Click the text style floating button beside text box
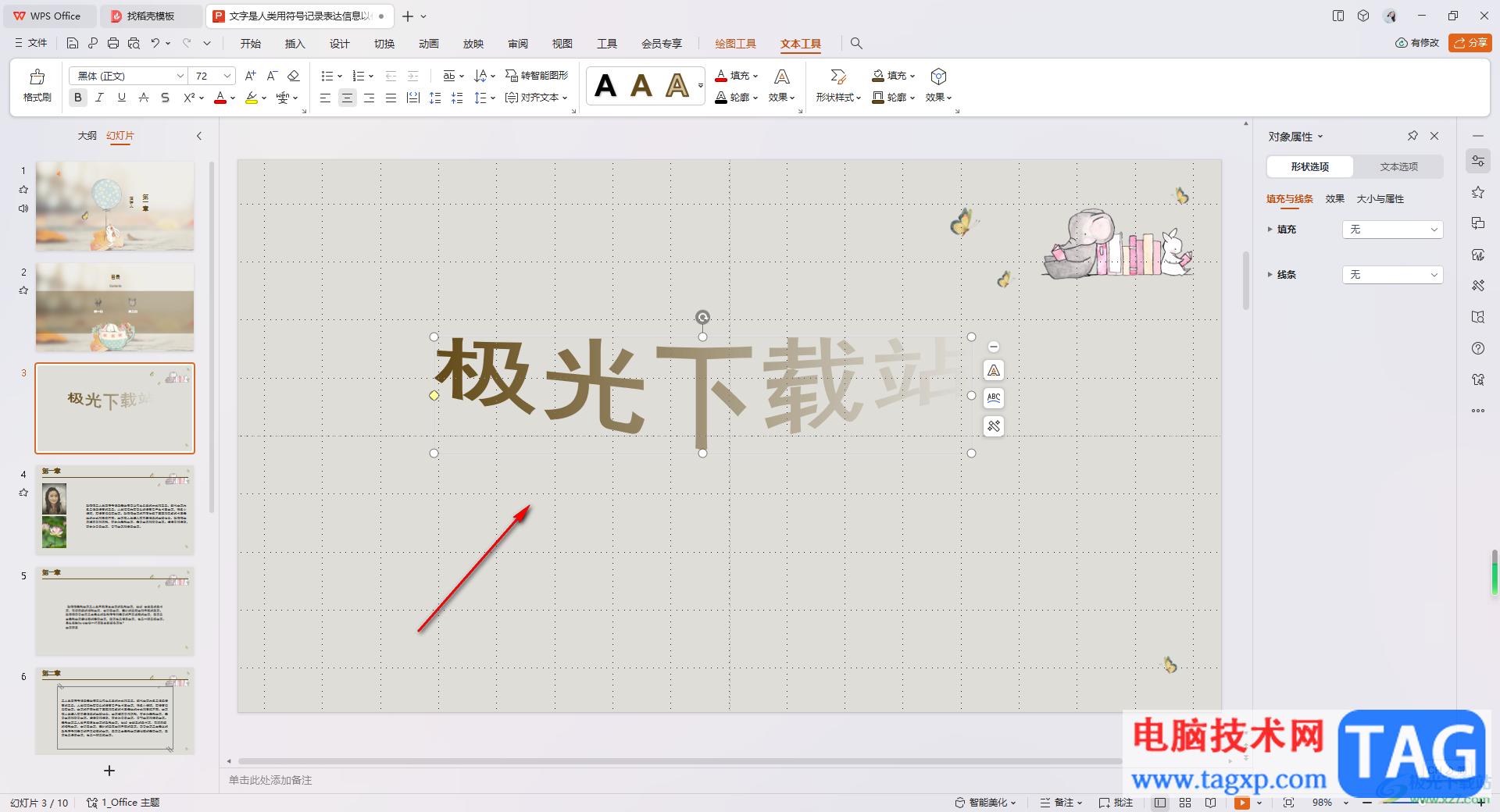 pos(994,370)
